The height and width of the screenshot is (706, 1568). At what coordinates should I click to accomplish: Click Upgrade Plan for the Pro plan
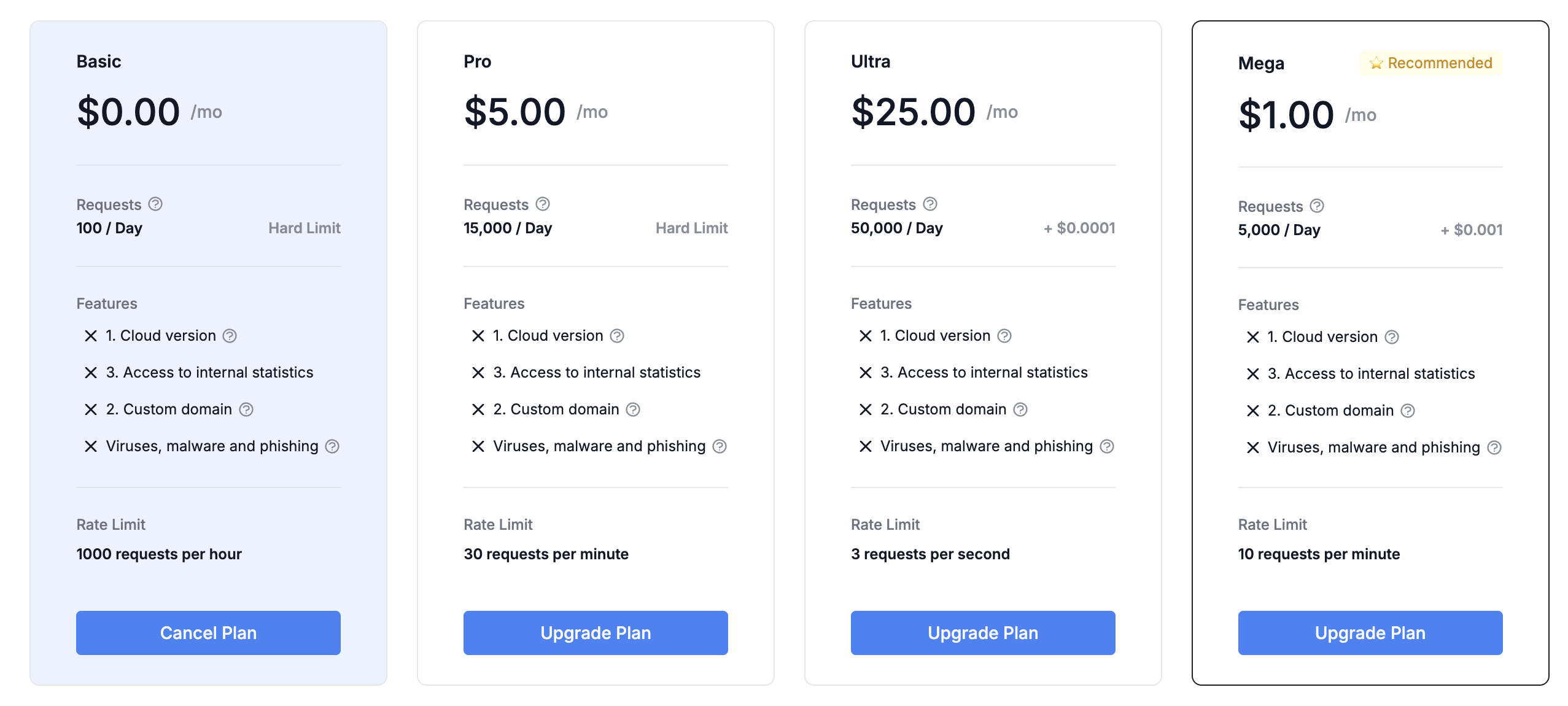(x=596, y=632)
